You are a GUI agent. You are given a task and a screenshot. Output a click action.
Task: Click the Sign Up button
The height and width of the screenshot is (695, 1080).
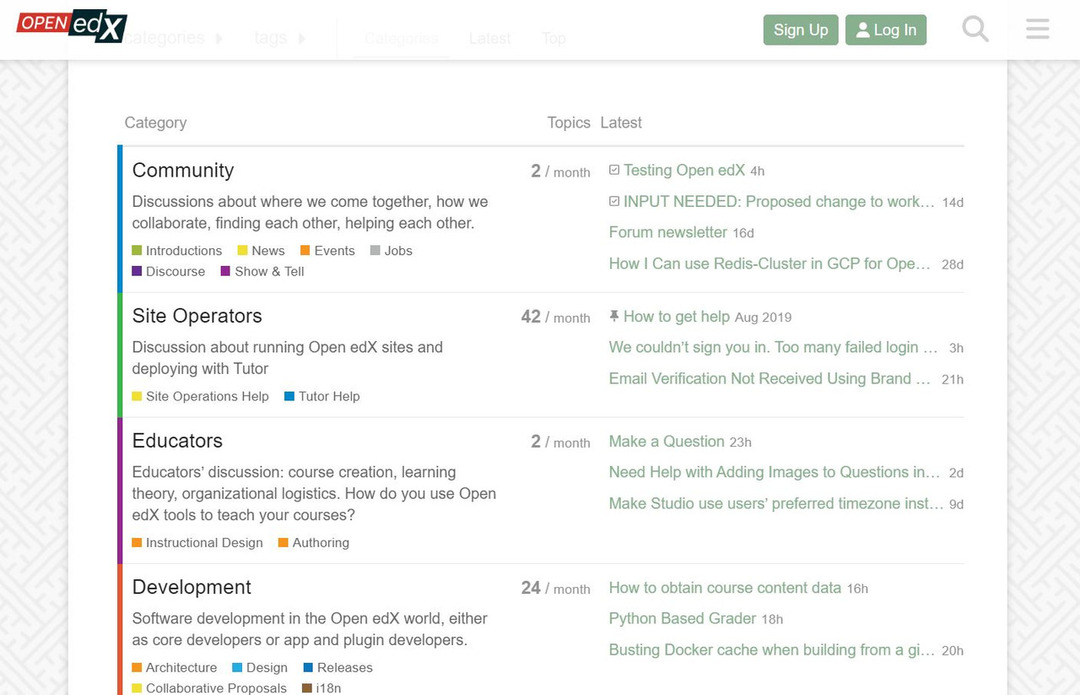tap(800, 30)
